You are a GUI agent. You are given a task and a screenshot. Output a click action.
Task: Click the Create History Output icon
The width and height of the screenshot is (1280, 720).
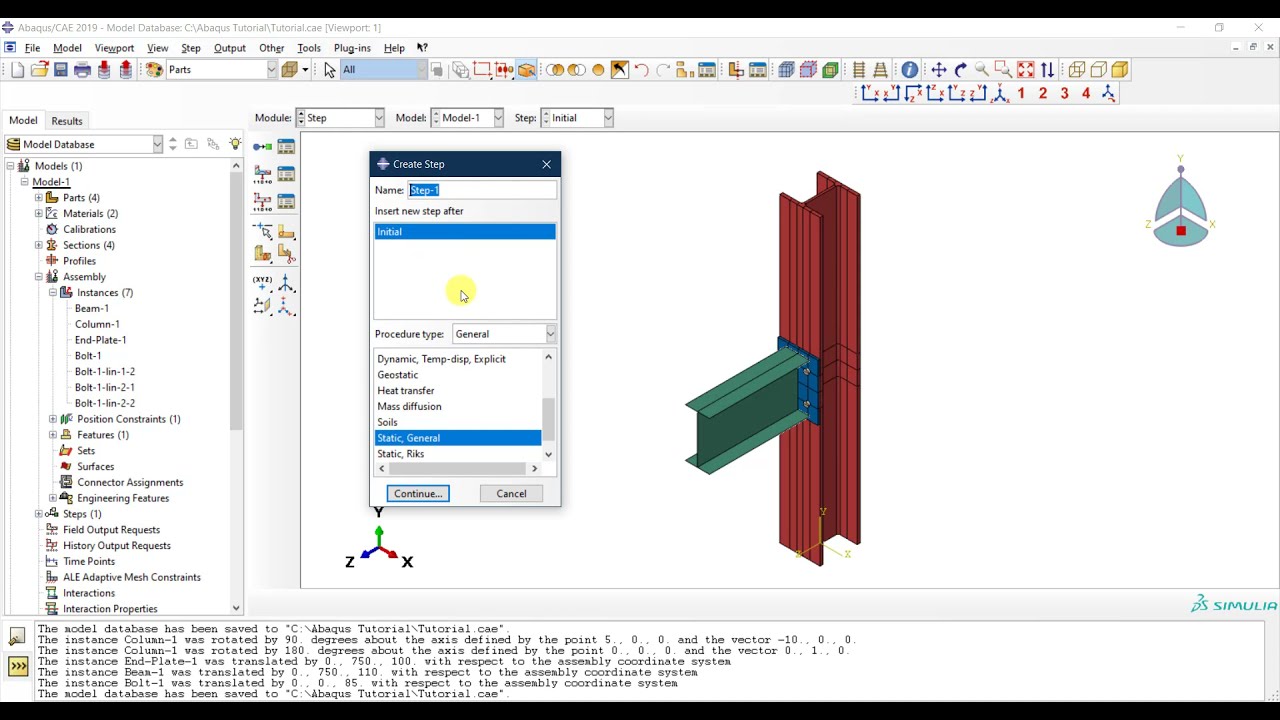click(263, 202)
